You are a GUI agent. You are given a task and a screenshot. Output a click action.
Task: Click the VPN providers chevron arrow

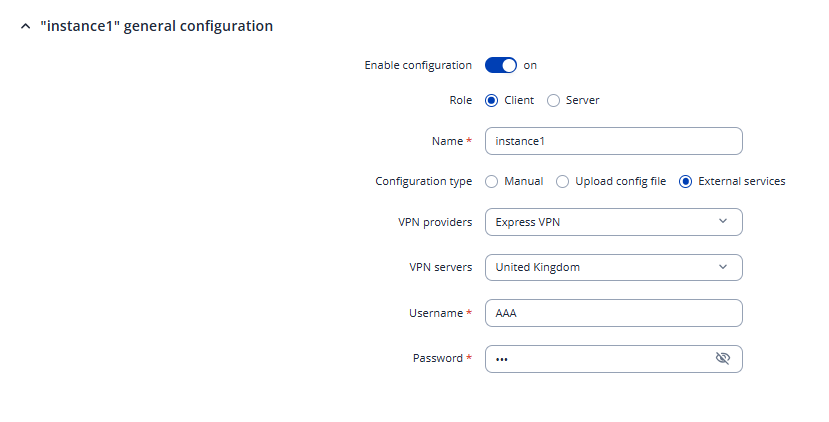[723, 222]
